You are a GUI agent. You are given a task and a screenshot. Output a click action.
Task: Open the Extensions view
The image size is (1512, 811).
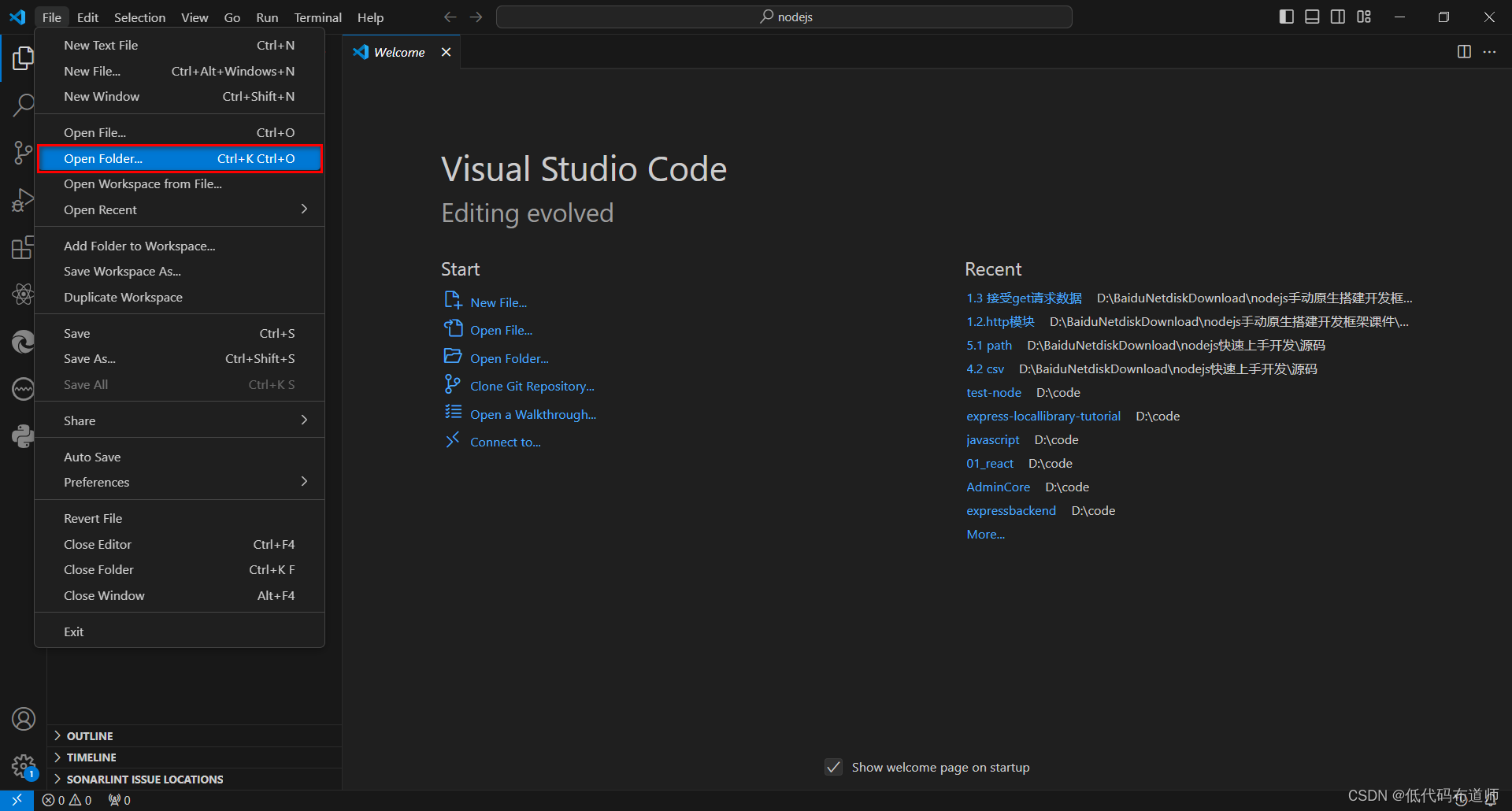click(x=23, y=247)
